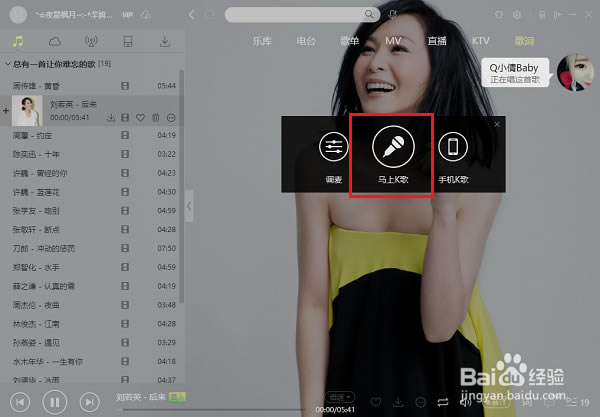Open MV icon for 郑智化 - 水手
Image resolution: width=600 pixels, height=417 pixels.
click(125, 267)
